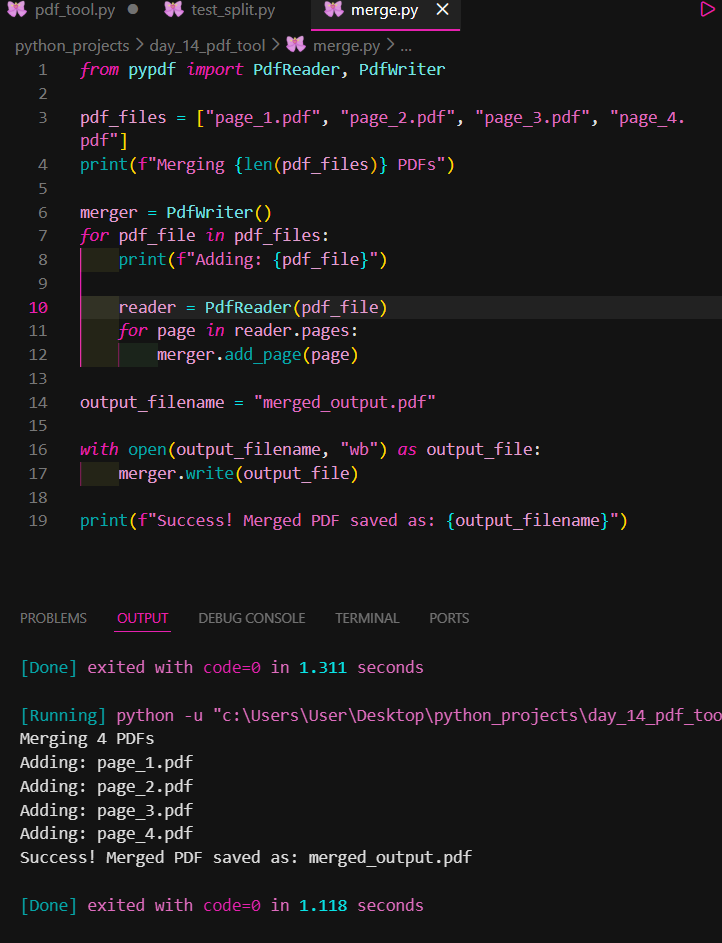The width and height of the screenshot is (722, 943).
Task: Click 'open' function call on line 16
Action: pos(147,450)
